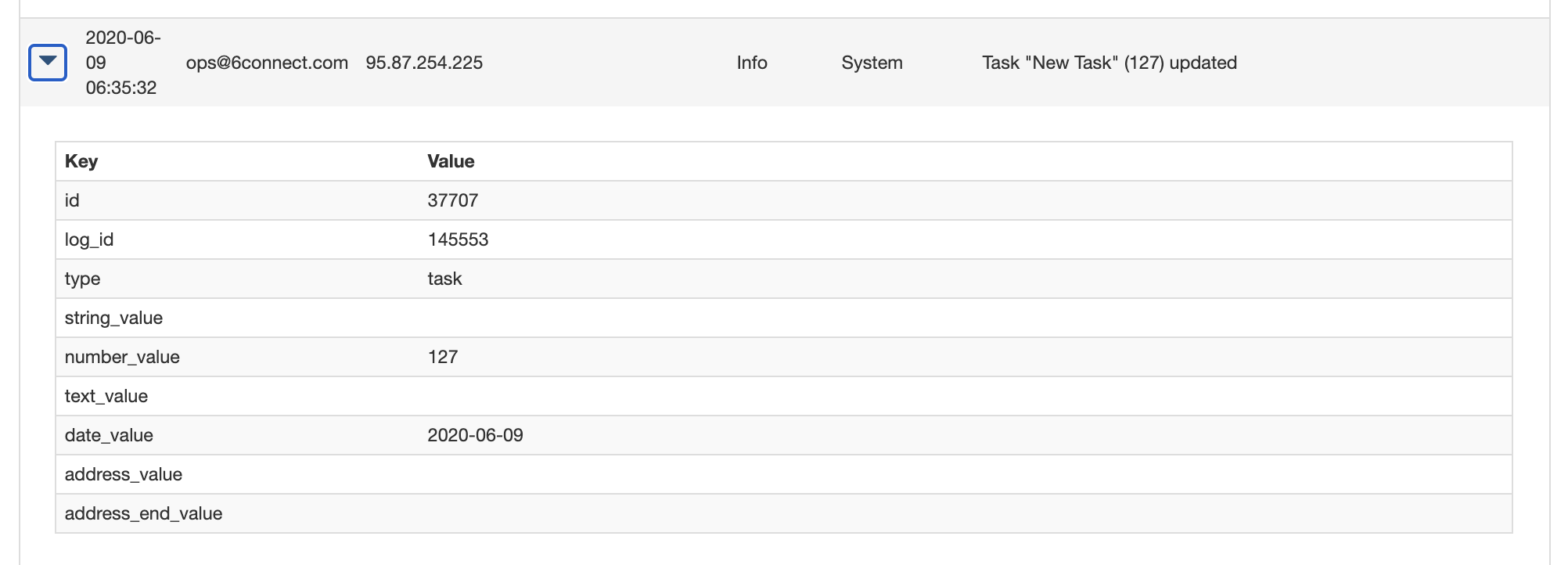
Task: Select the ops@6connect.com user cell
Action: 267,63
